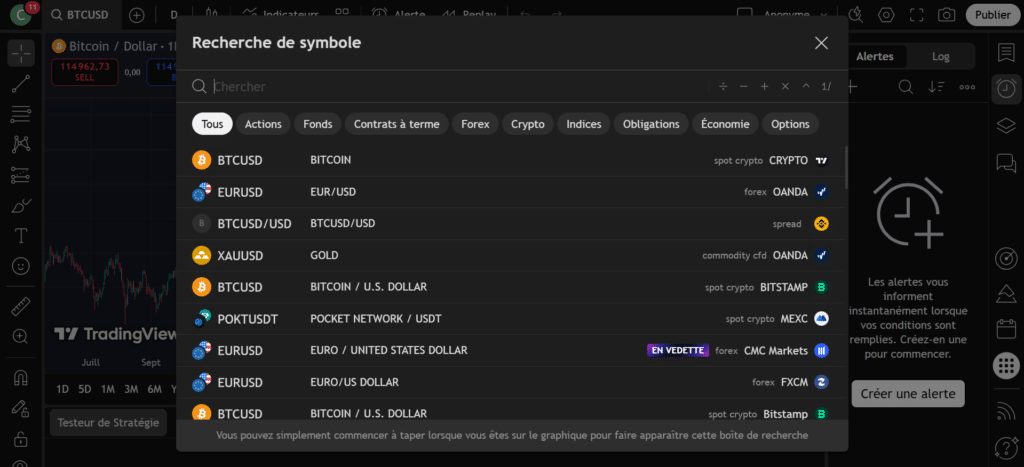Viewport: 1024px width, 467px height.
Task: Click the Créer une alerte button
Action: pyautogui.click(x=908, y=394)
